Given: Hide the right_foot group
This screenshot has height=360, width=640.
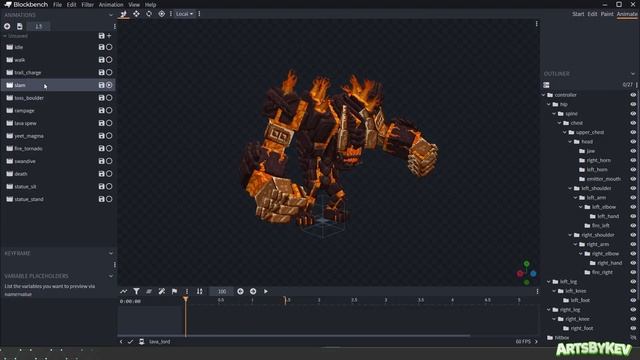Looking at the screenshot, I should (x=633, y=328).
